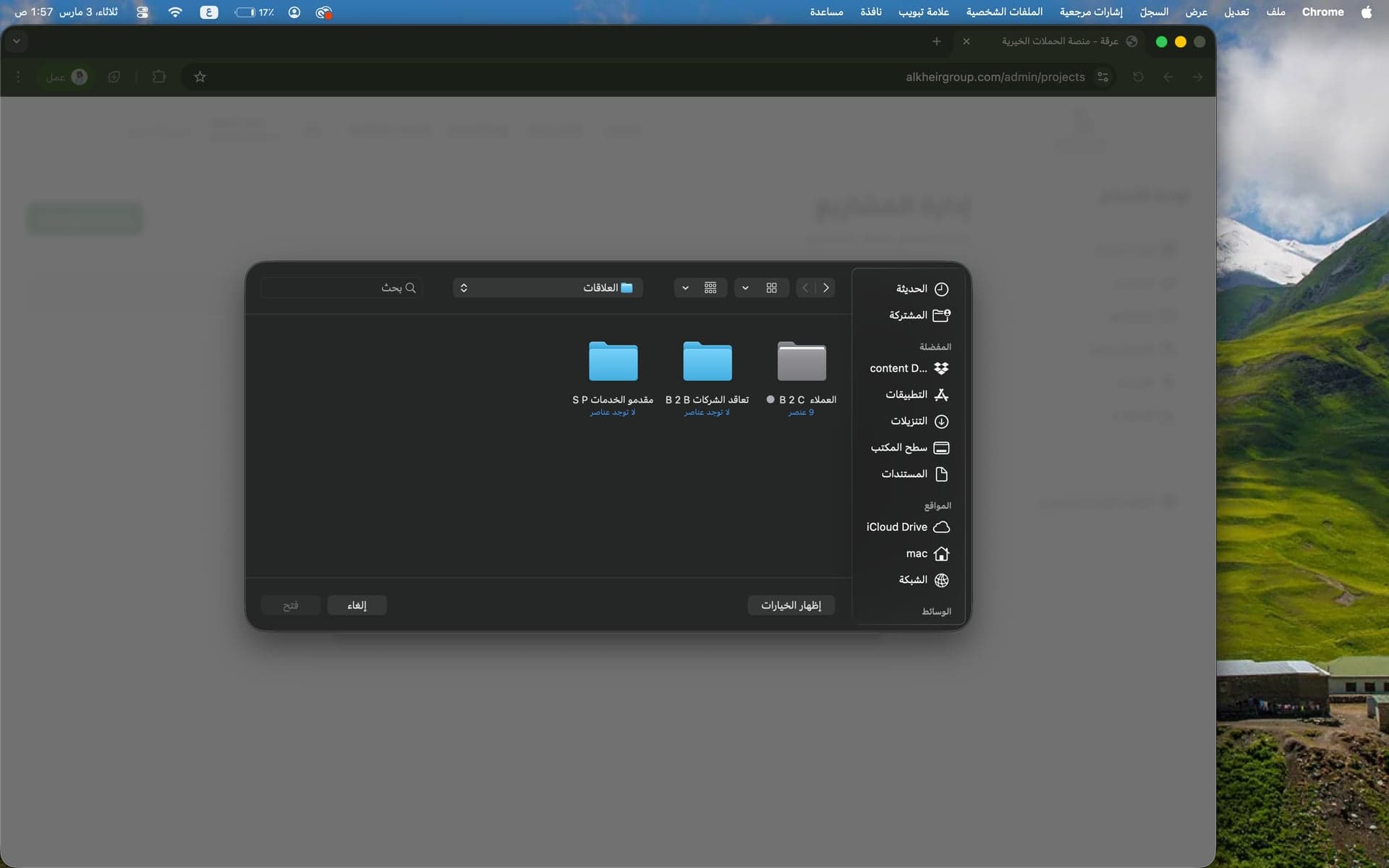
Task: Switch to grouped items view
Action: click(710, 288)
